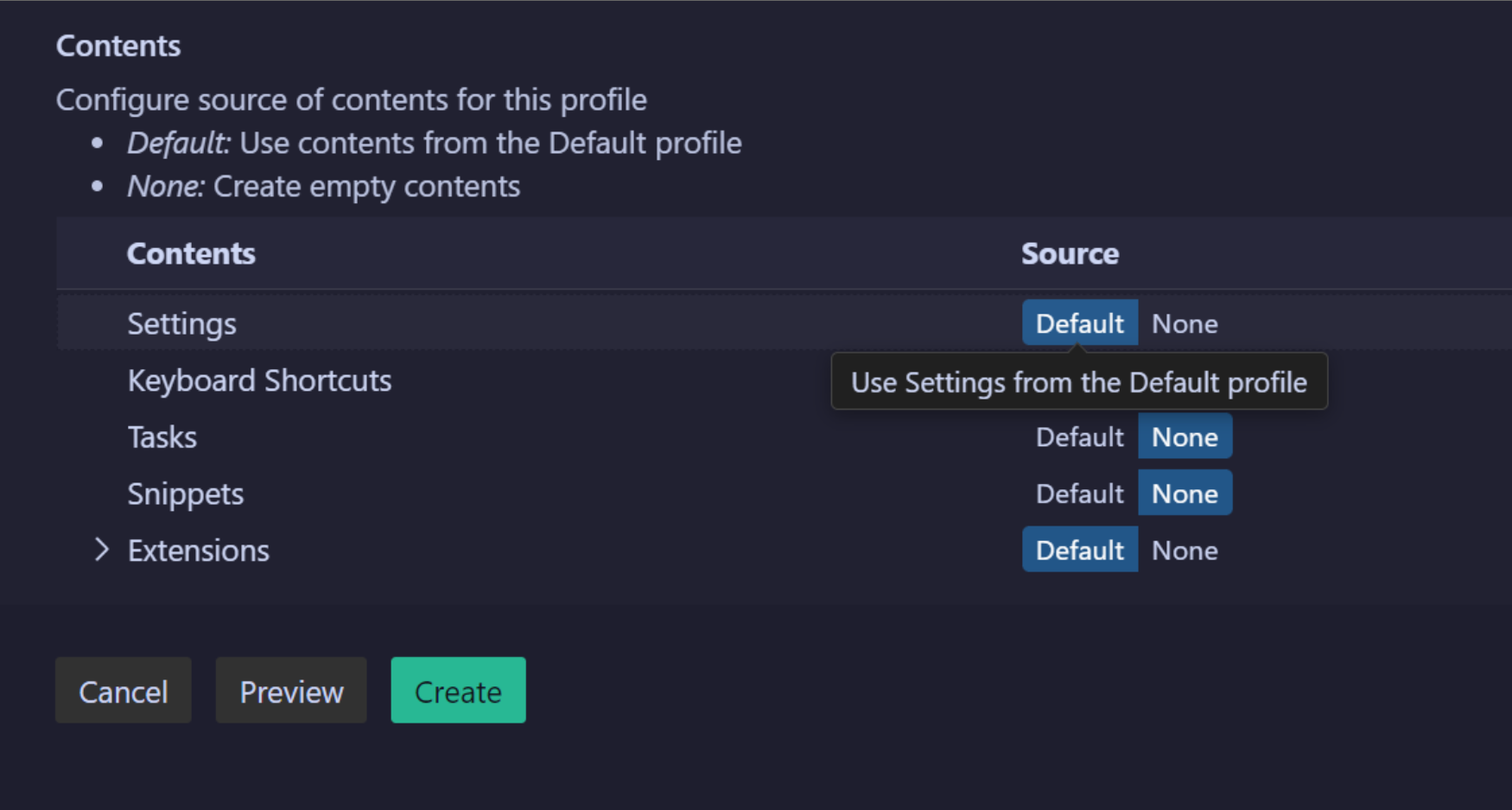Click the Source column header

pos(1070,253)
